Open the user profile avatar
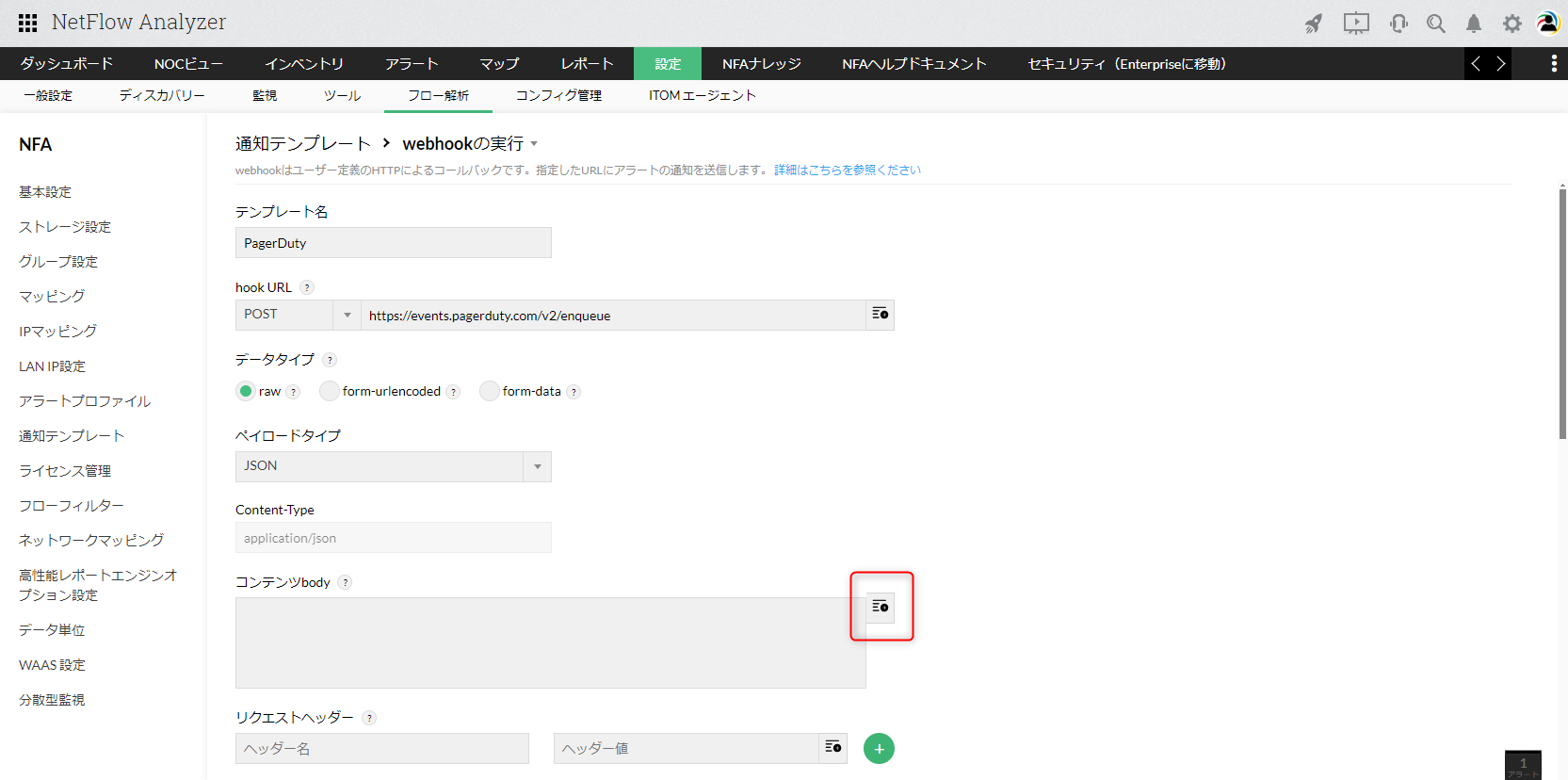This screenshot has height=780, width=1568. (1548, 23)
